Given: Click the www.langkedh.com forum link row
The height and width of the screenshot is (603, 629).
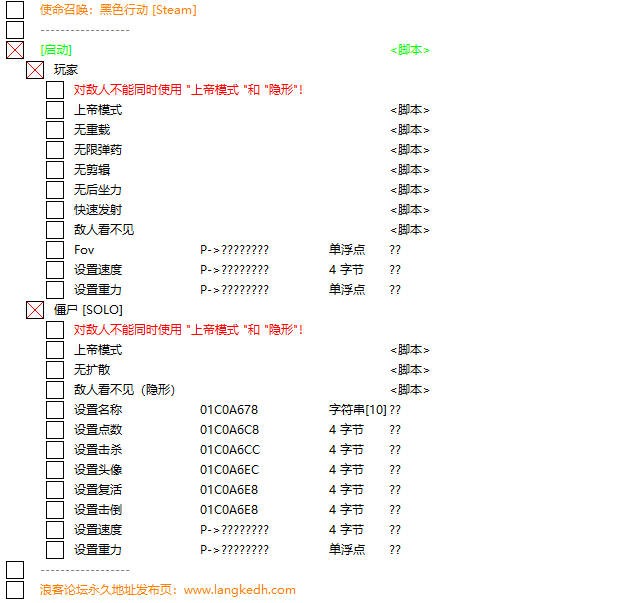Looking at the screenshot, I should (167, 590).
